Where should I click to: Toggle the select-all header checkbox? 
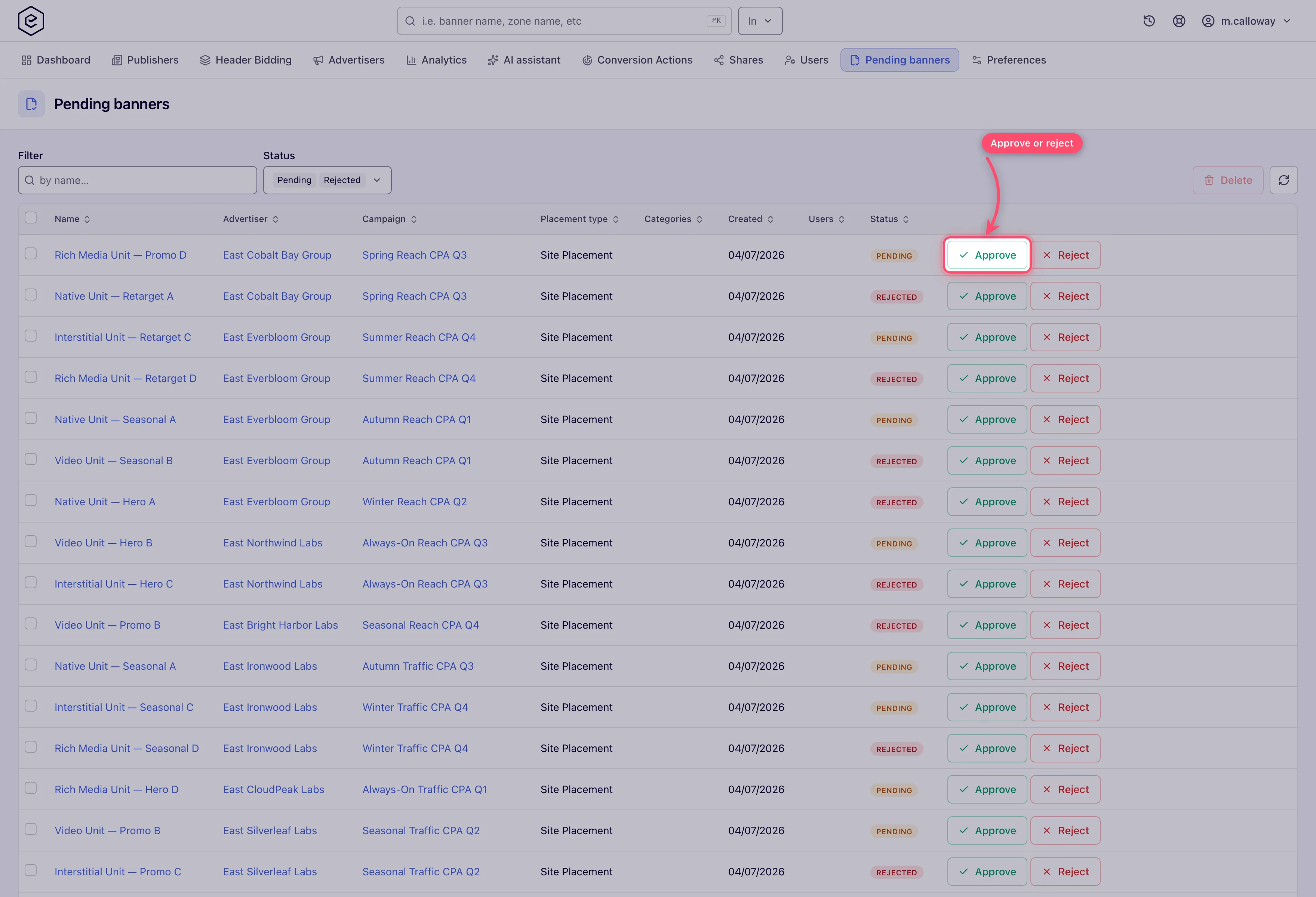coord(31,217)
